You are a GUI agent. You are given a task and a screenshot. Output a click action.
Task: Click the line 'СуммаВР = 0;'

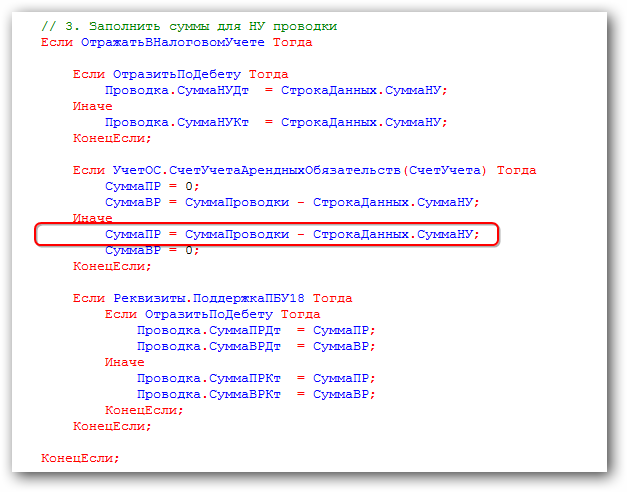pyautogui.click(x=152, y=250)
